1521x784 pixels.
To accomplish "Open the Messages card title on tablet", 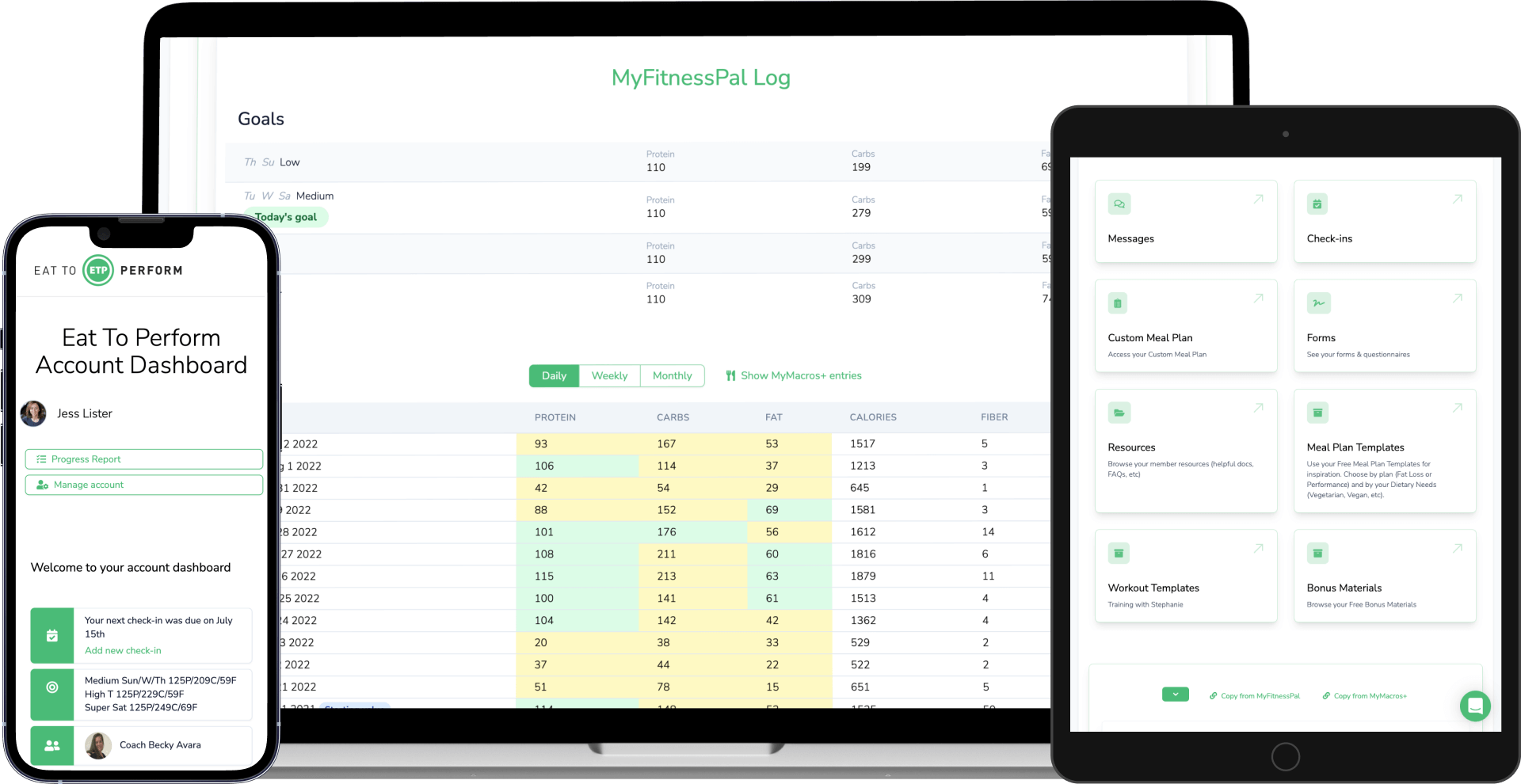I will [x=1130, y=238].
